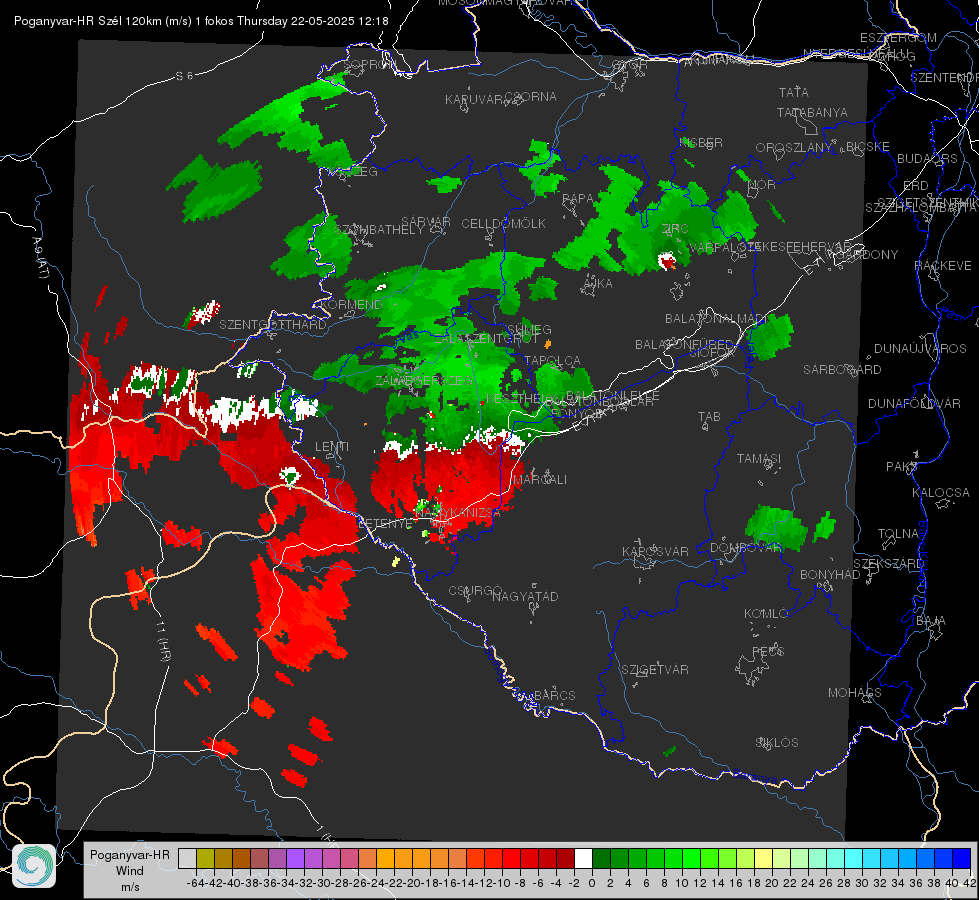Select bright green swatch between 10 and 12
The height and width of the screenshot is (900, 979).
pos(691,858)
